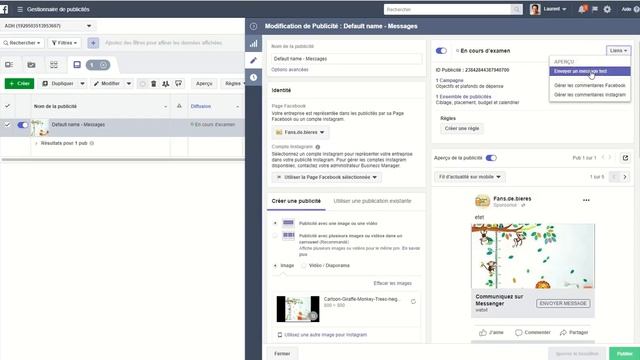Click the Rechercher search field in top bar
640x360 pixels.
[447, 9]
